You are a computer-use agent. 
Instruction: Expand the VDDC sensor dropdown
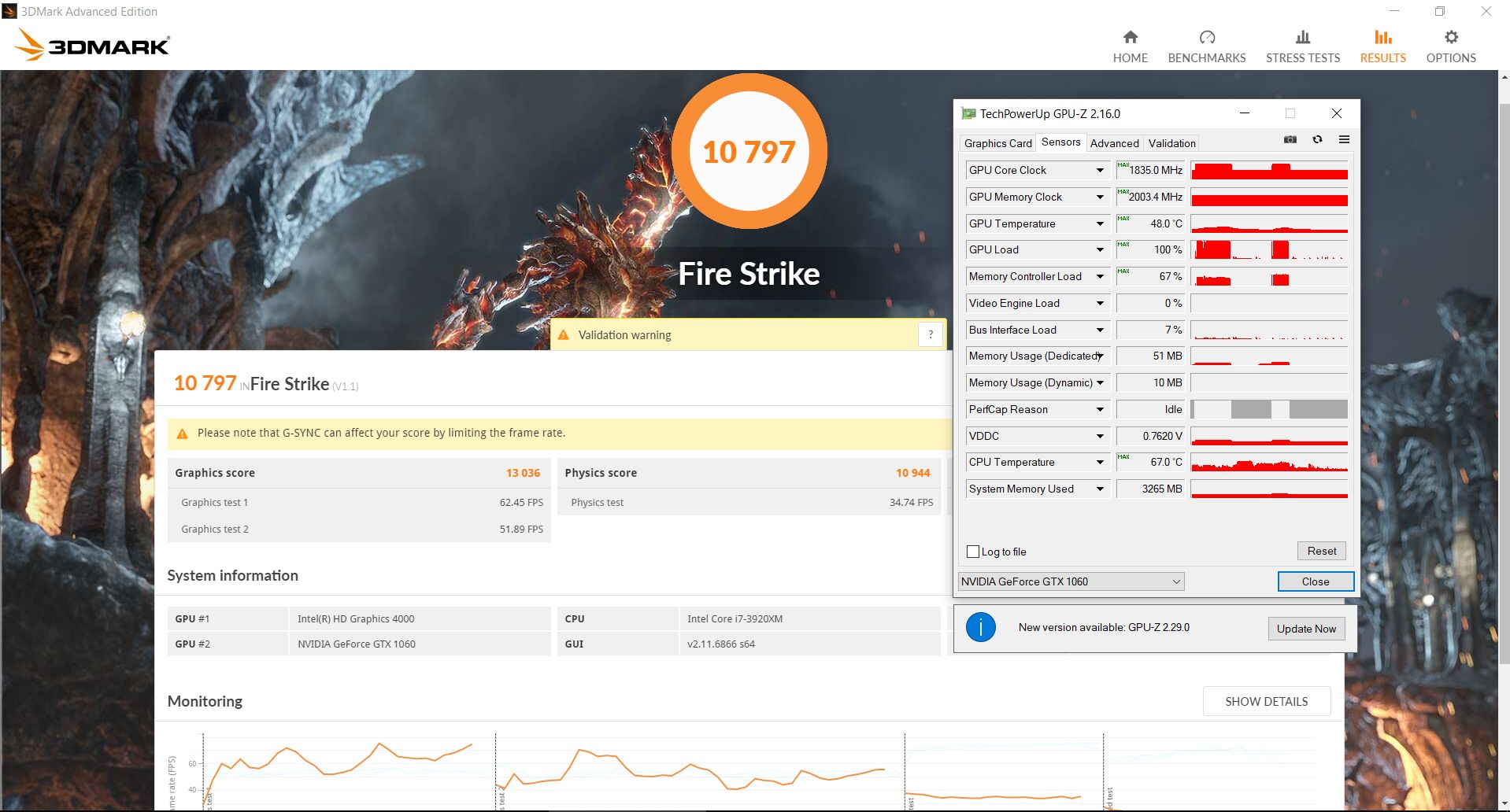point(1100,436)
